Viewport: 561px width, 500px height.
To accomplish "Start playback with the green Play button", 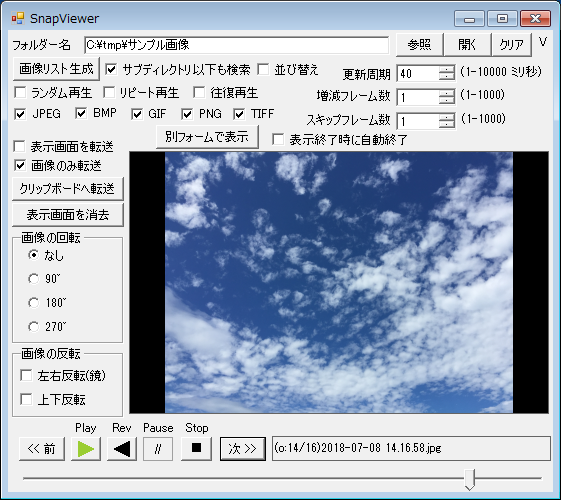I will click(86, 448).
